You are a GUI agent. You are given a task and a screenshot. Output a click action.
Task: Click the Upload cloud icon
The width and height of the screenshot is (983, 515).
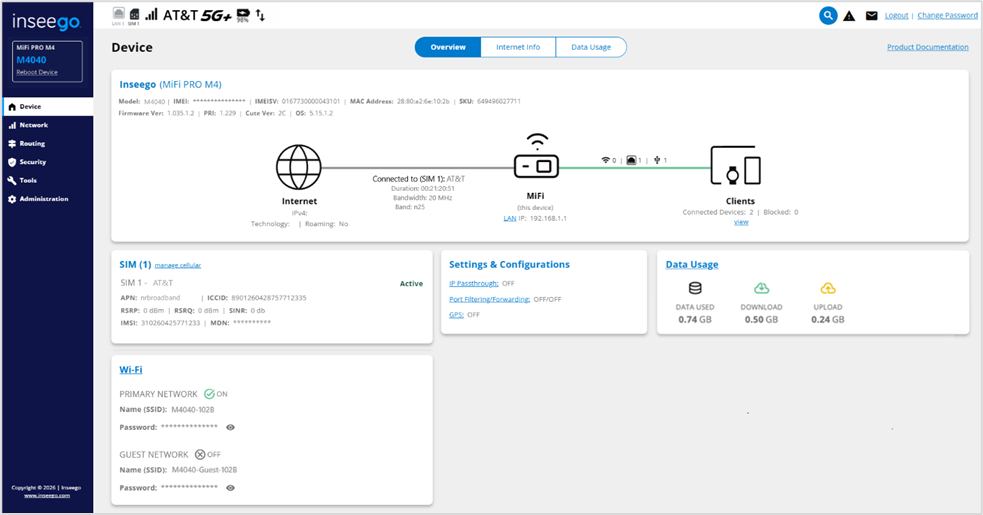tap(827, 288)
